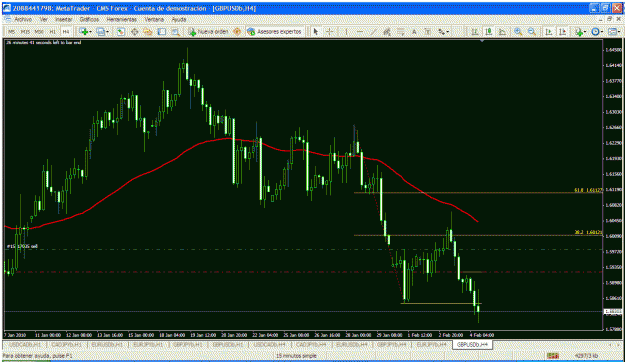Image resolution: width=625 pixels, height=362 pixels.
Task: Switch to the CADJPYb,H4 chart tab
Action: point(311,344)
